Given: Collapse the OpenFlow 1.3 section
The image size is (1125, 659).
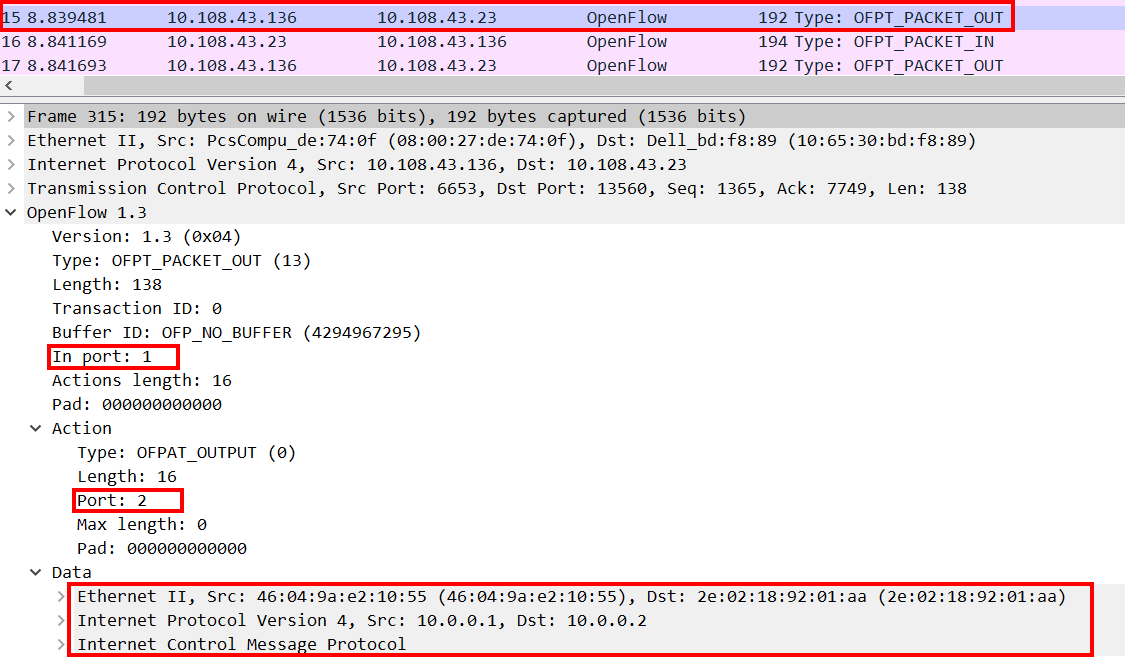Looking at the screenshot, I should pyautogui.click(x=10, y=212).
